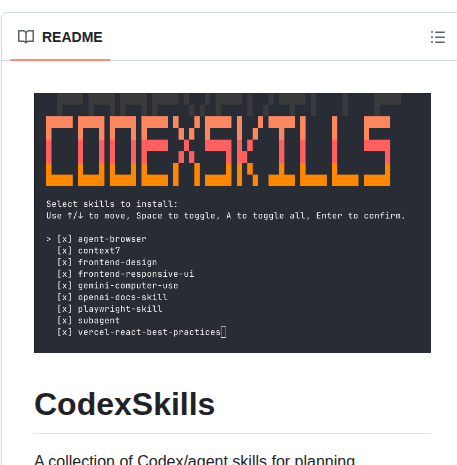Click the playwright-skill row in image
Viewport: 457px width, 465px height.
click(x=110, y=309)
